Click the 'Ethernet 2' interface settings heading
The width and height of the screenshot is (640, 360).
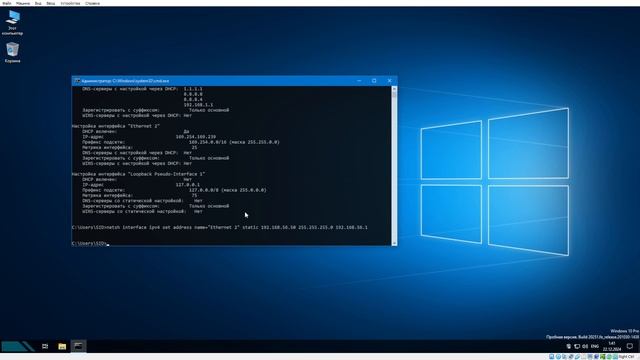click(116, 126)
